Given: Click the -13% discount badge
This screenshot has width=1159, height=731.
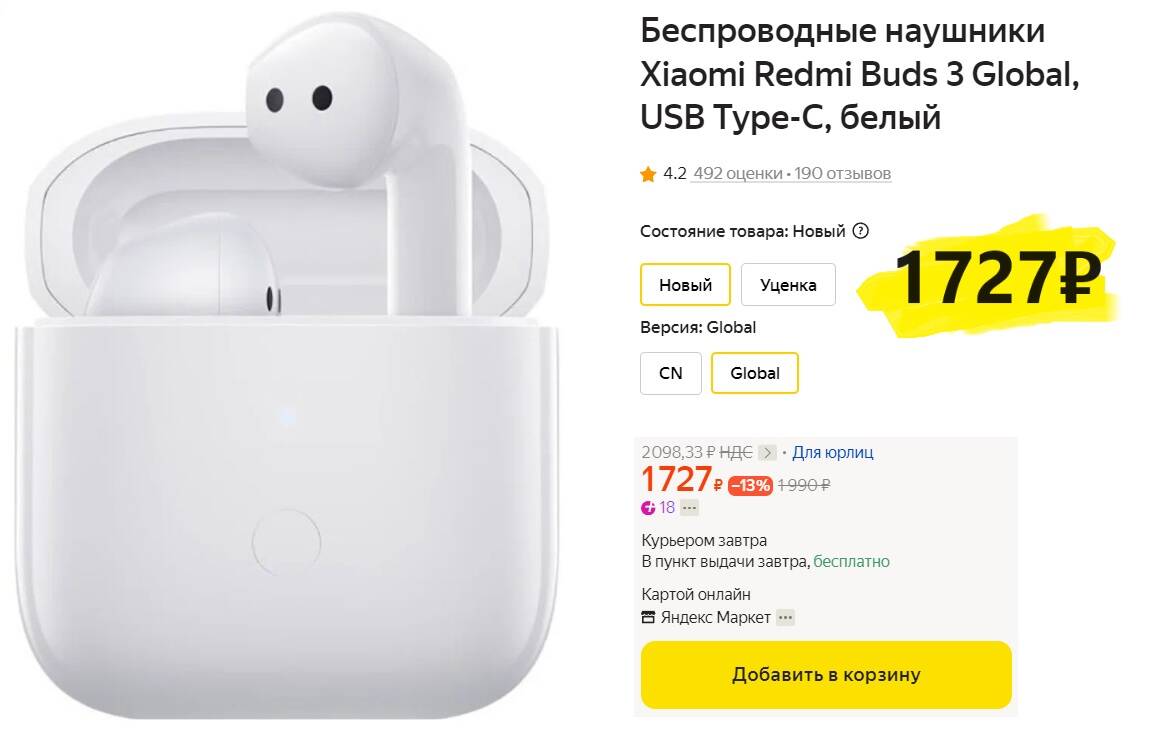Looking at the screenshot, I should point(750,486).
